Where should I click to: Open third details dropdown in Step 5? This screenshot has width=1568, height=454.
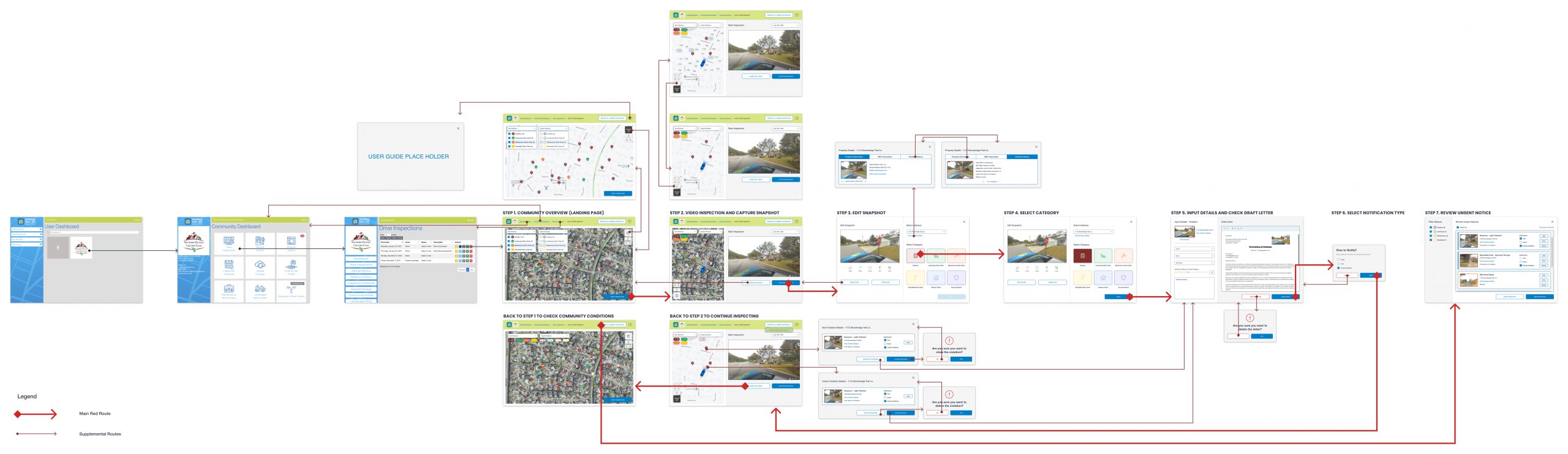(1194, 263)
